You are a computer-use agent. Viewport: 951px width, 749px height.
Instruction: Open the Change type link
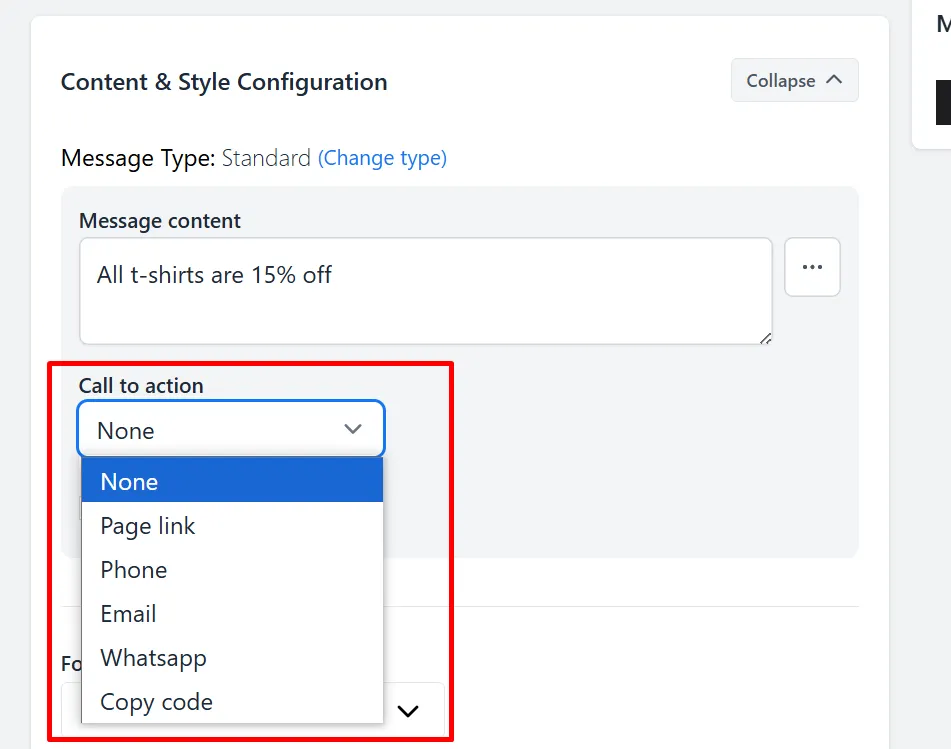382,158
